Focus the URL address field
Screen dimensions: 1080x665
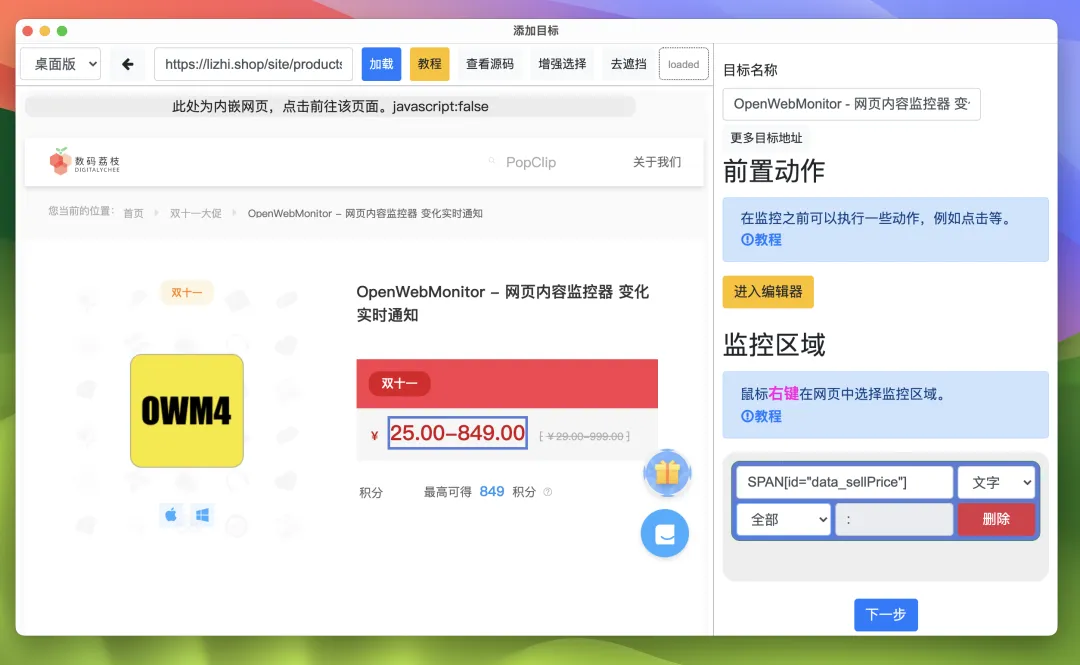point(253,64)
